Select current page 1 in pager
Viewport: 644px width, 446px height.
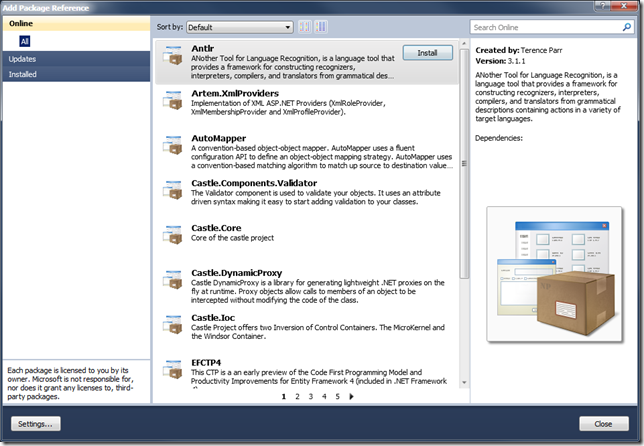coord(284,396)
